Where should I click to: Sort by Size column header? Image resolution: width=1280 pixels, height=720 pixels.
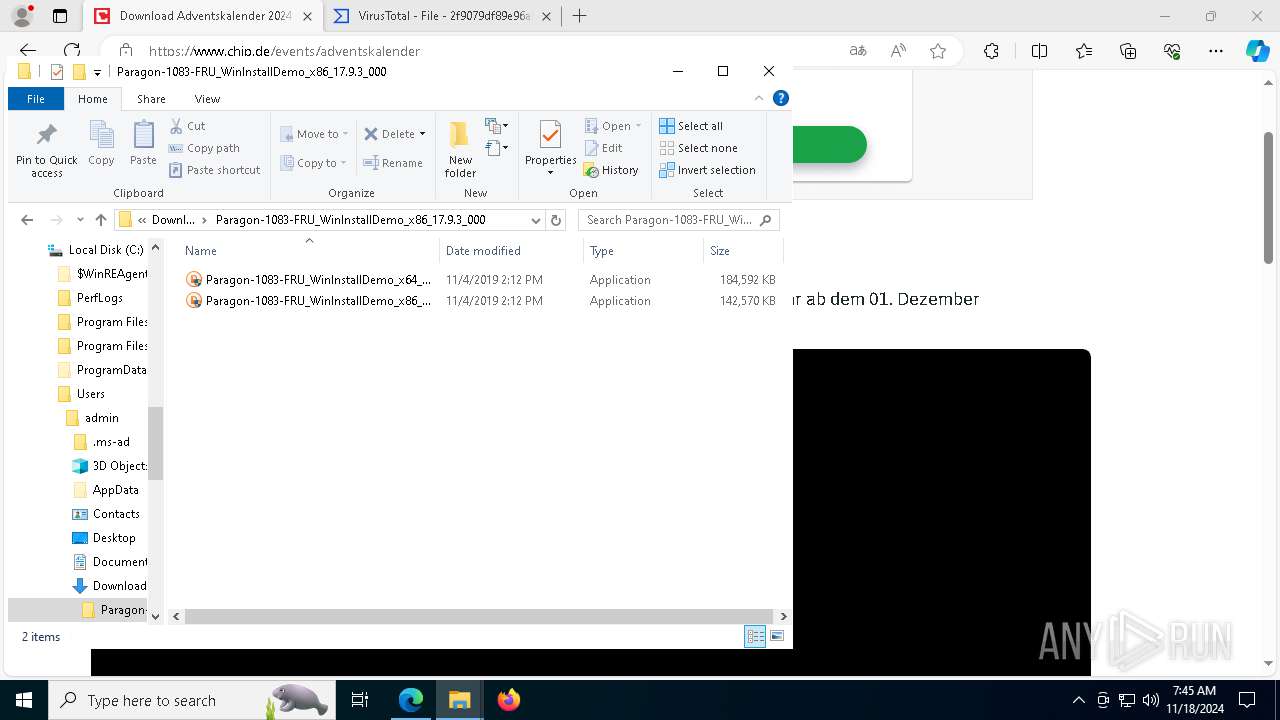point(743,251)
